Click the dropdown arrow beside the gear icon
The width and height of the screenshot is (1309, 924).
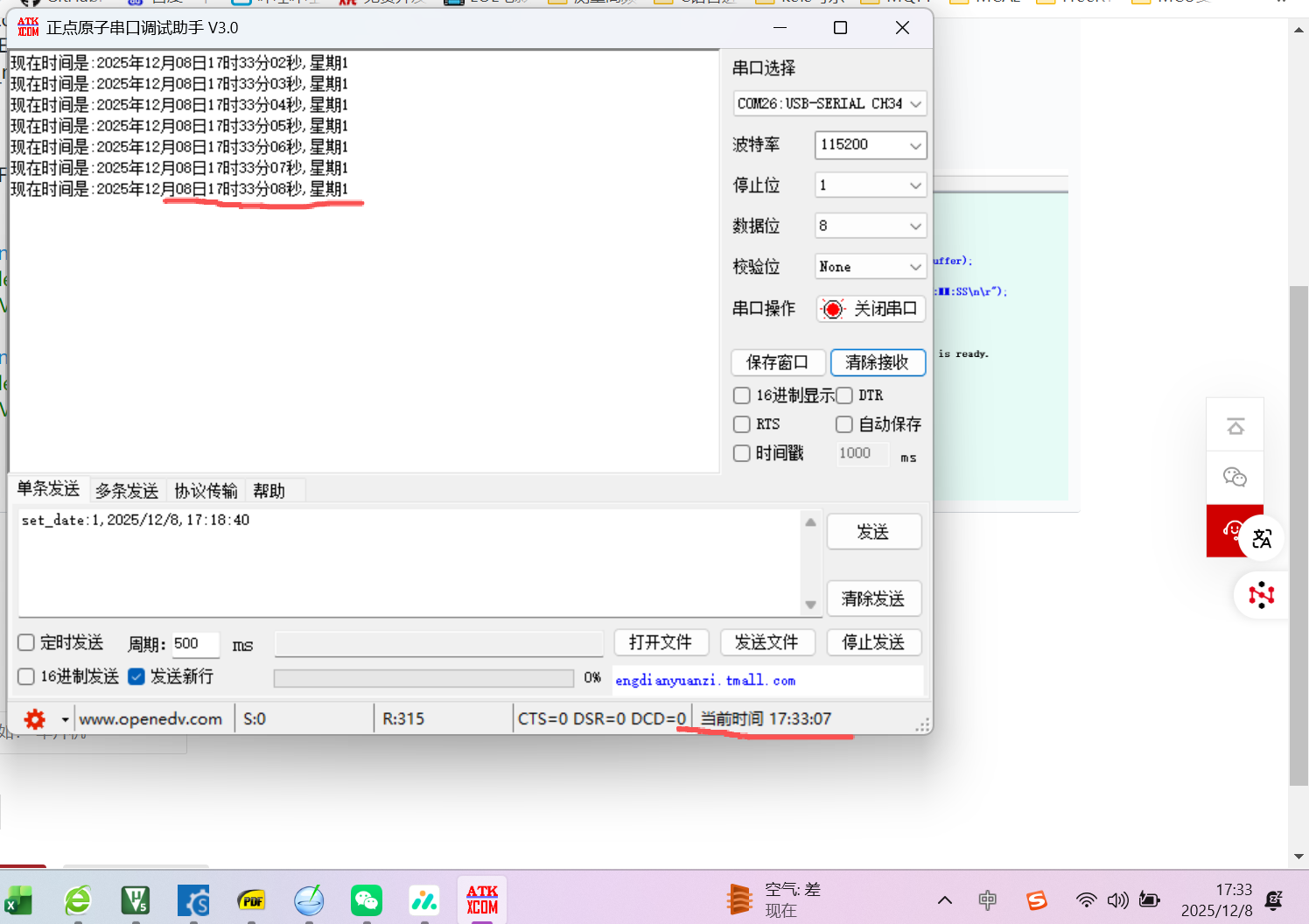tap(65, 720)
